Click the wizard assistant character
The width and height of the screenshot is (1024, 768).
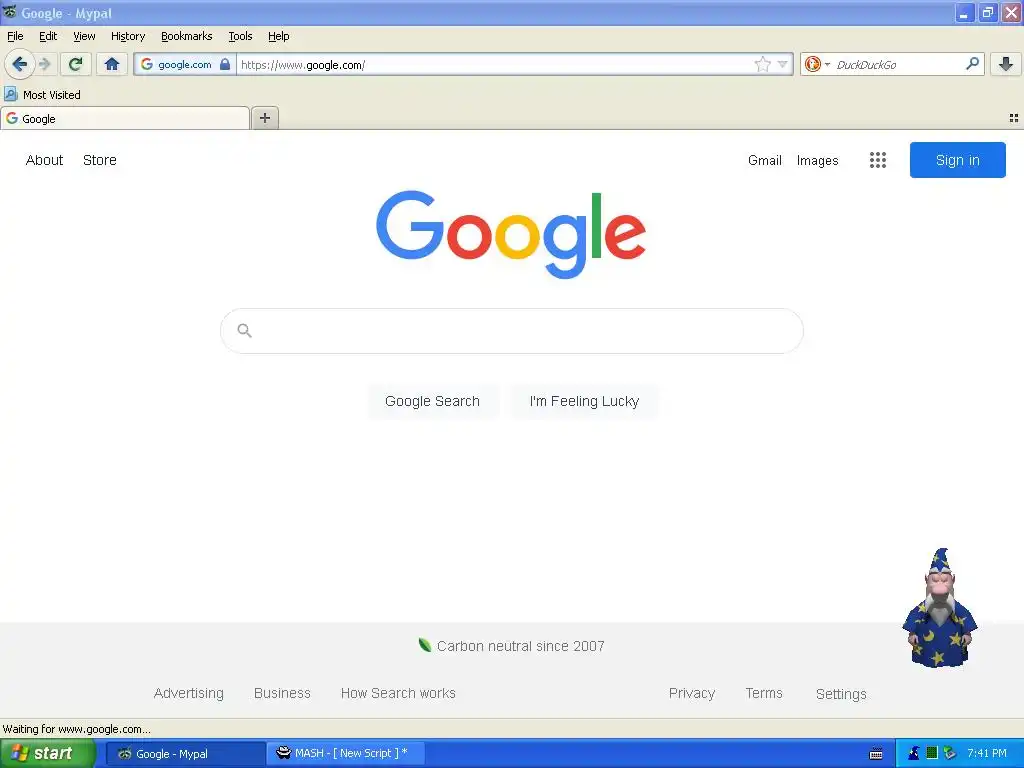point(940,609)
